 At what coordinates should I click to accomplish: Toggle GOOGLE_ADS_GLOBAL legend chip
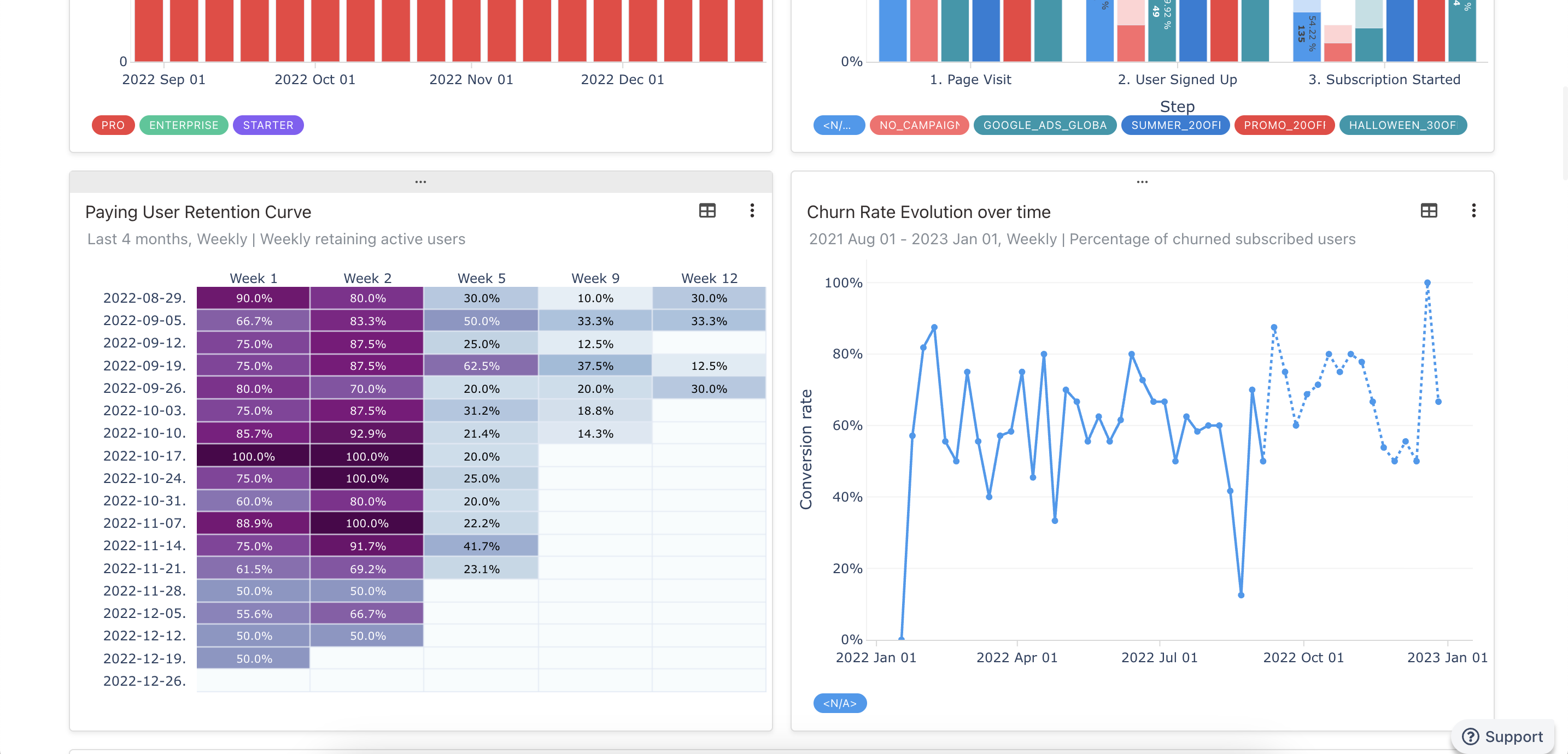tap(1045, 125)
